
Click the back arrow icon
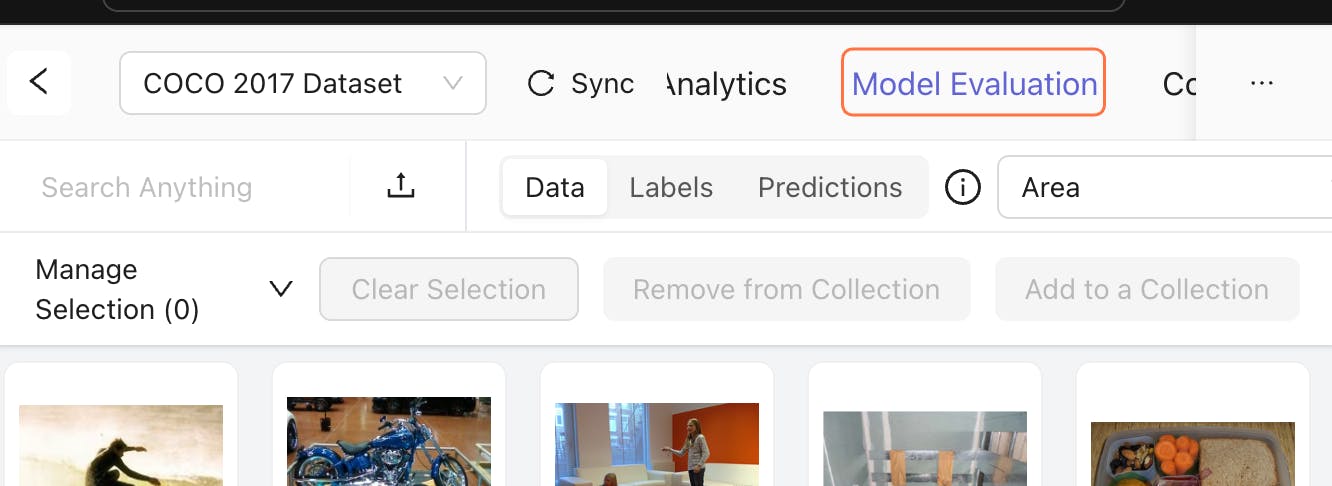39,83
